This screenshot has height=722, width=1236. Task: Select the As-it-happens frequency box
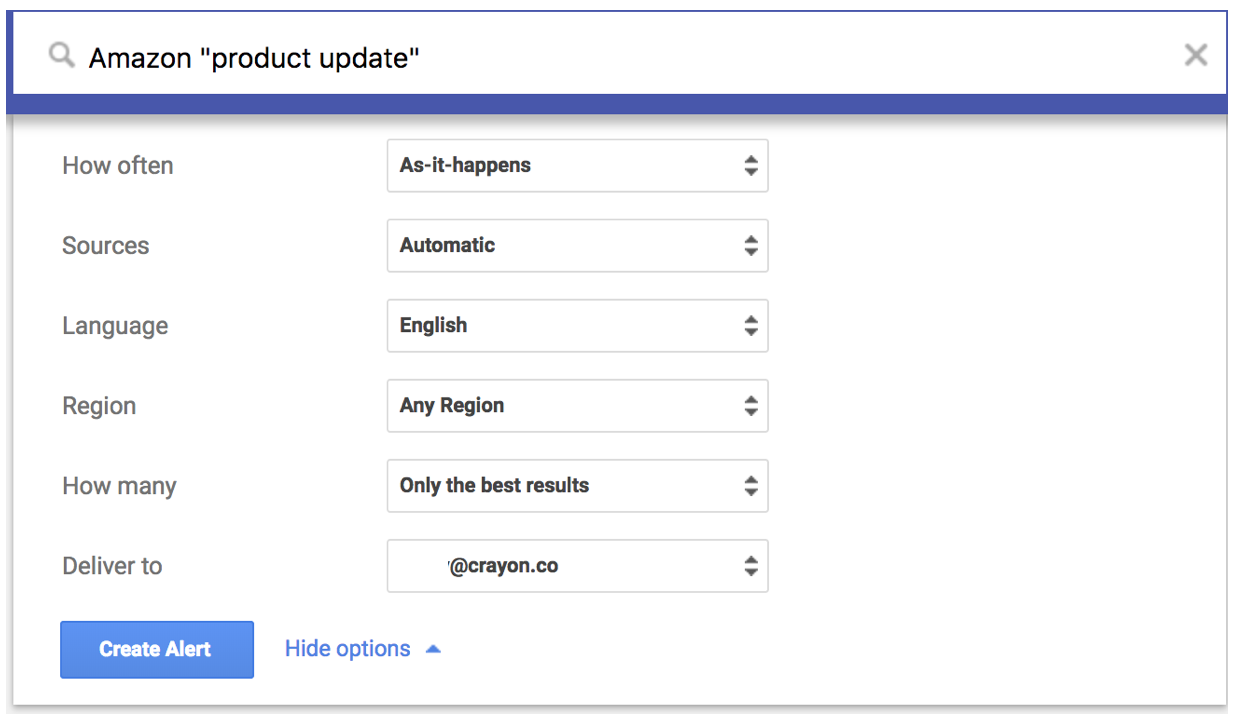560,166
